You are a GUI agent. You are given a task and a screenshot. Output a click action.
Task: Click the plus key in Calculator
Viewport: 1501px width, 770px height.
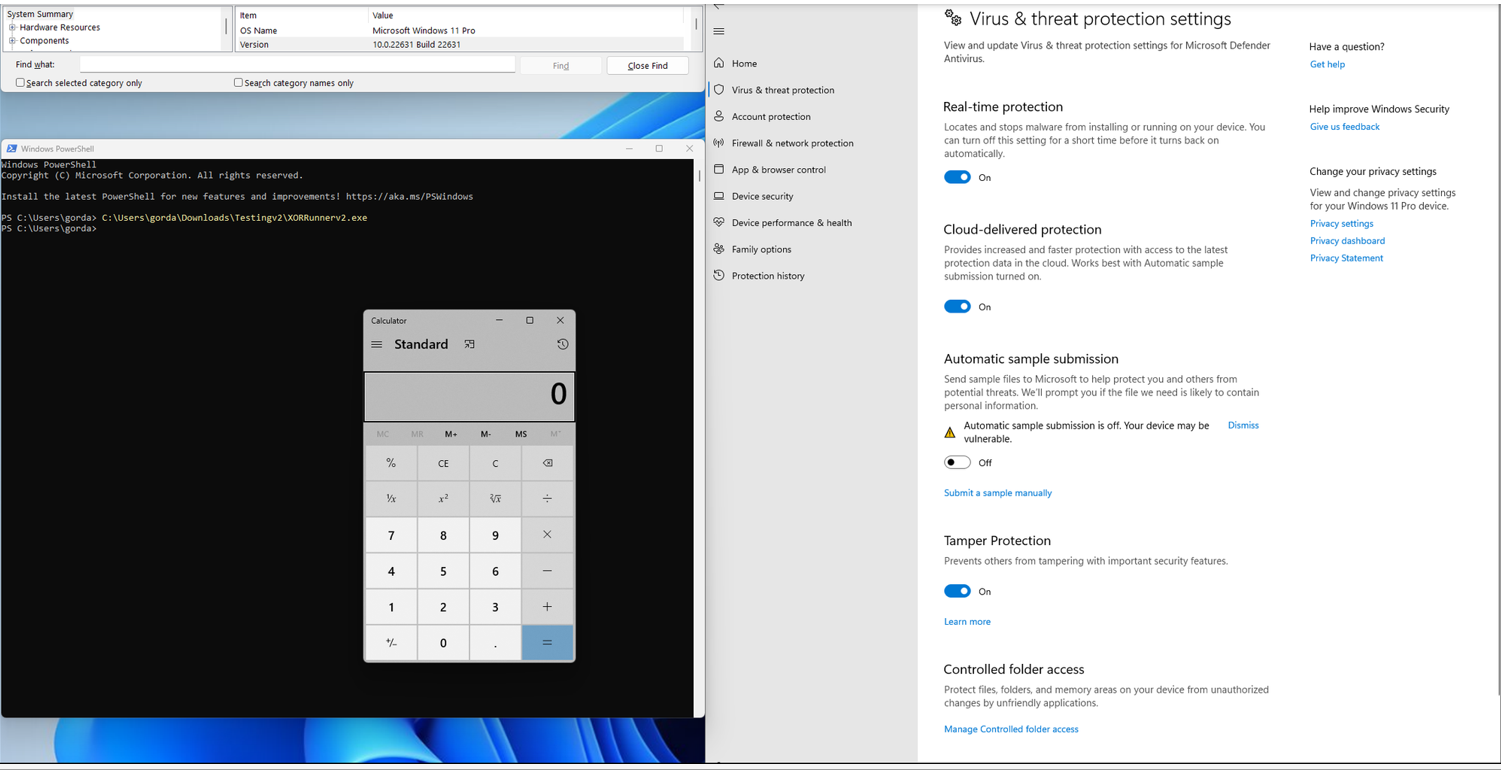pos(547,607)
